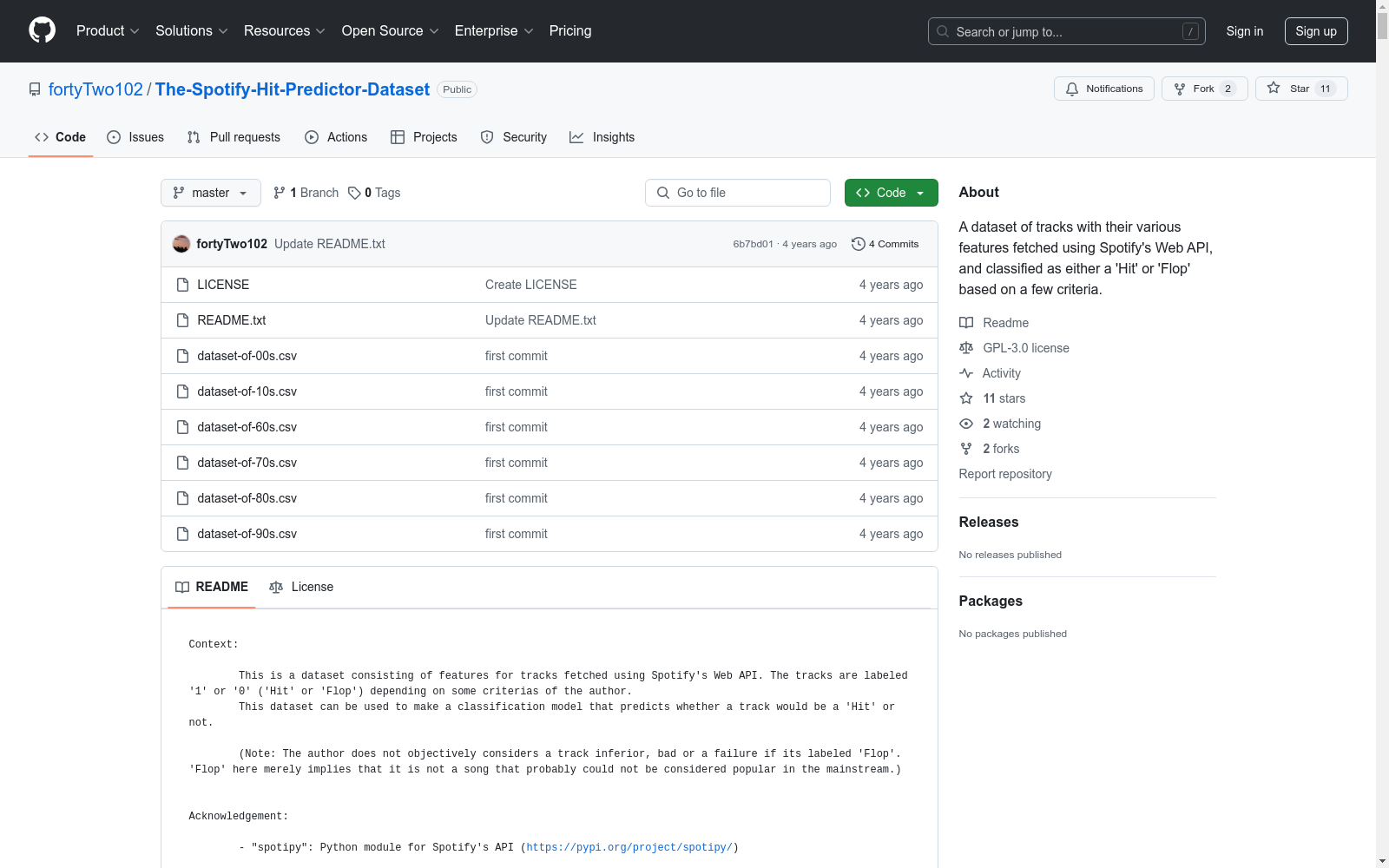This screenshot has height=868, width=1389.
Task: Open fortyTwo102 owner profile link
Action: (x=95, y=89)
